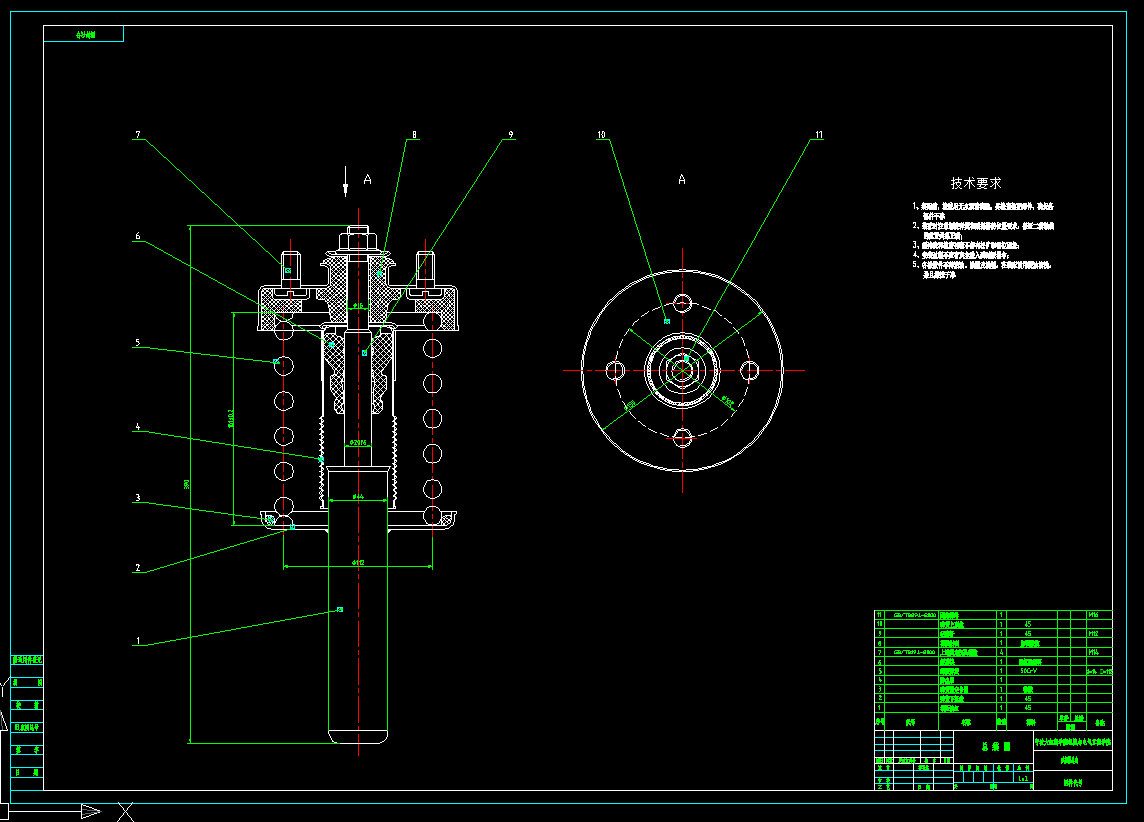Select balloon number 6 leader label
The image size is (1144, 822).
click(138, 236)
